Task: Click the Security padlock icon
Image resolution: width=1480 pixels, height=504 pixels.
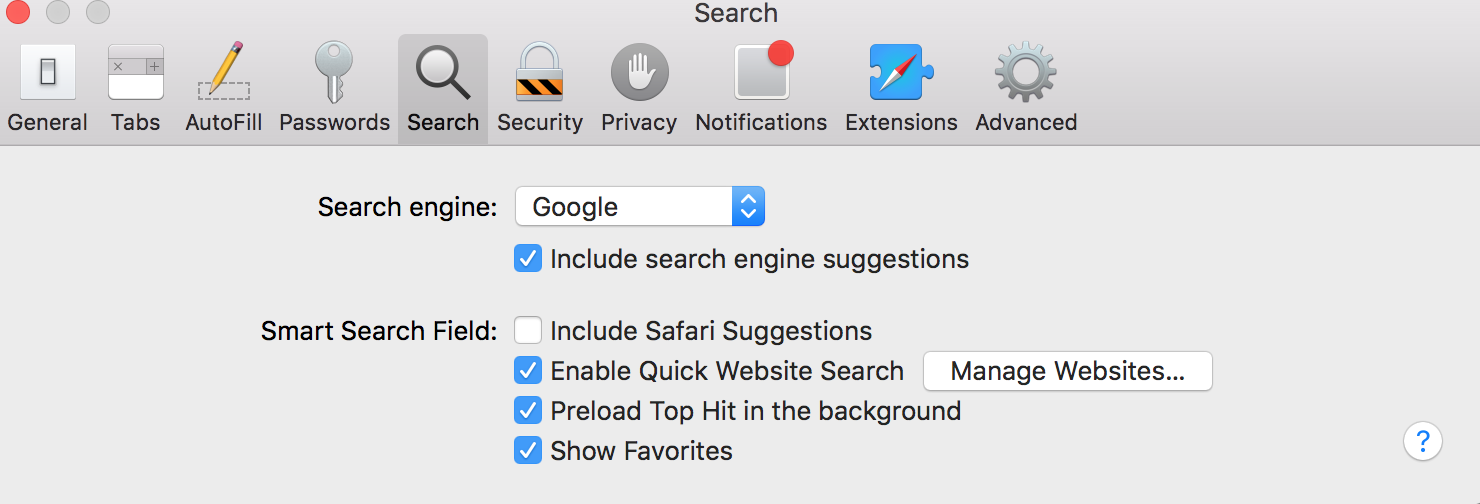Action: point(539,73)
